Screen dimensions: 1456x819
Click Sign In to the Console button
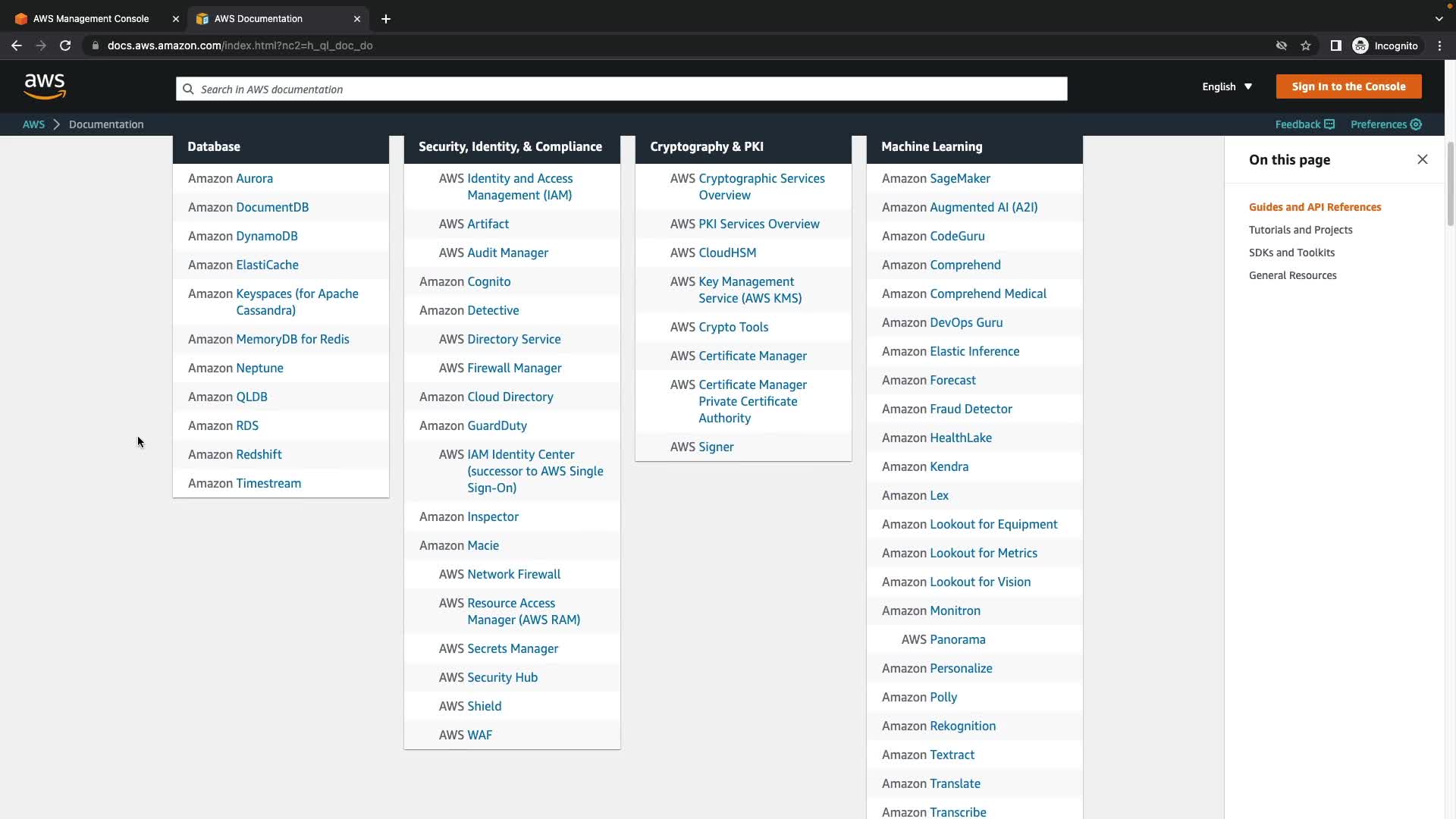pos(1348,86)
